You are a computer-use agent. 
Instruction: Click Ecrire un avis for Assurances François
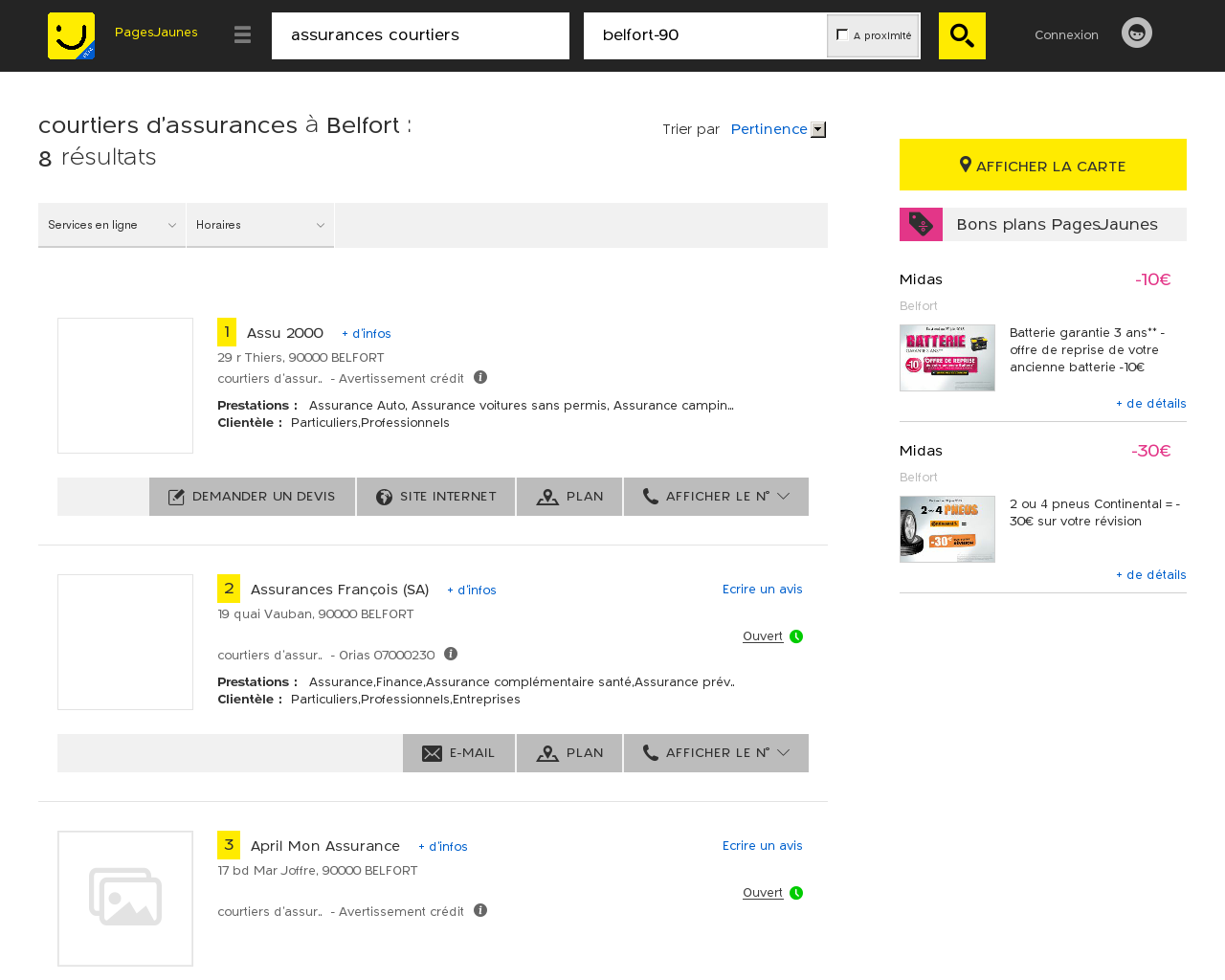pos(763,590)
